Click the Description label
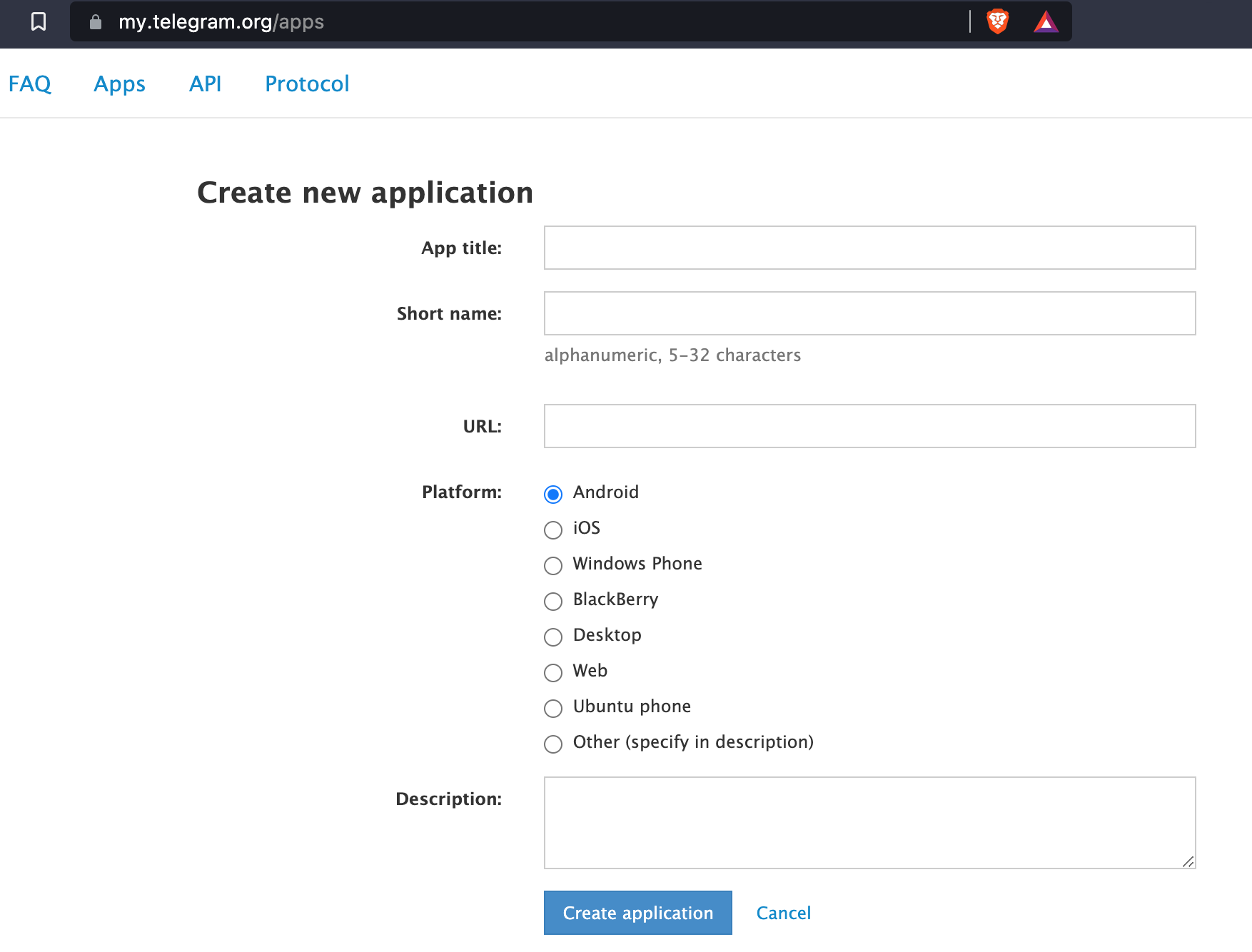This screenshot has width=1252, height=952. [x=448, y=799]
